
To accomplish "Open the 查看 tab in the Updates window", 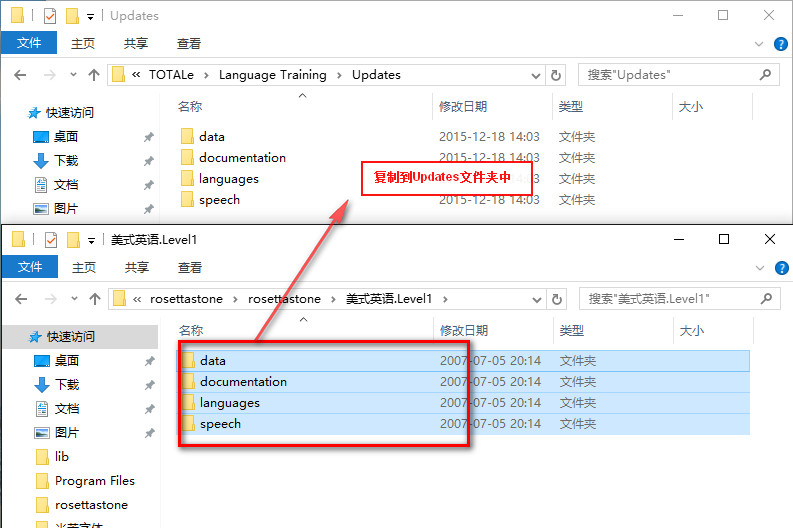I will click(x=189, y=43).
